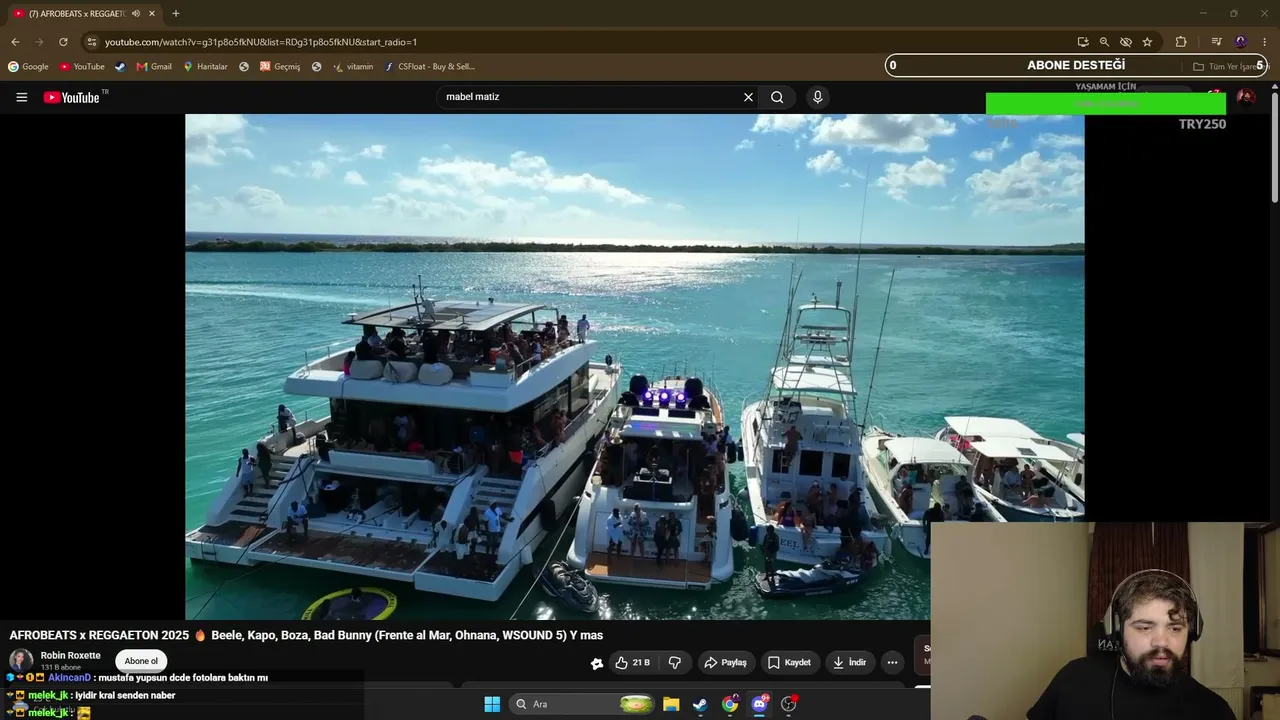Open the Google bookmark
Screen dimensions: 1280x720
[x=28, y=67]
